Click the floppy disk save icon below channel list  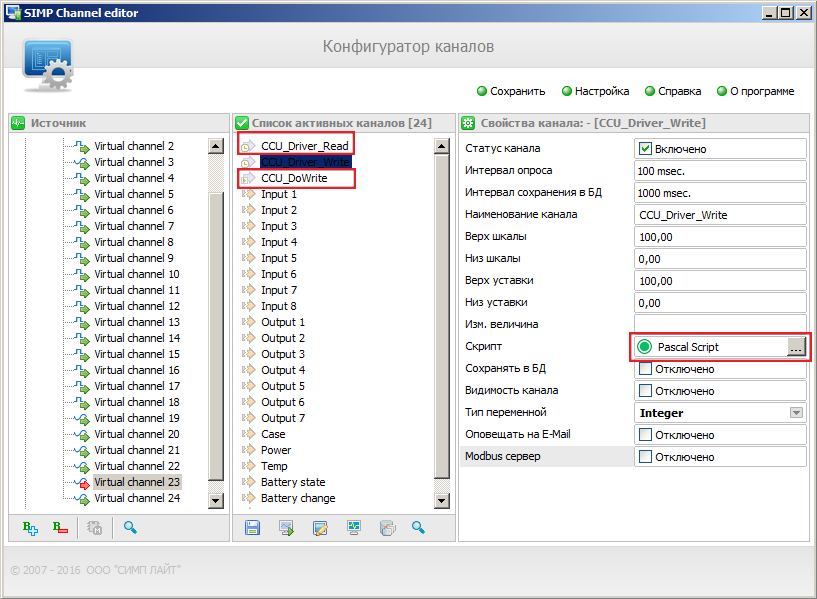(252, 528)
